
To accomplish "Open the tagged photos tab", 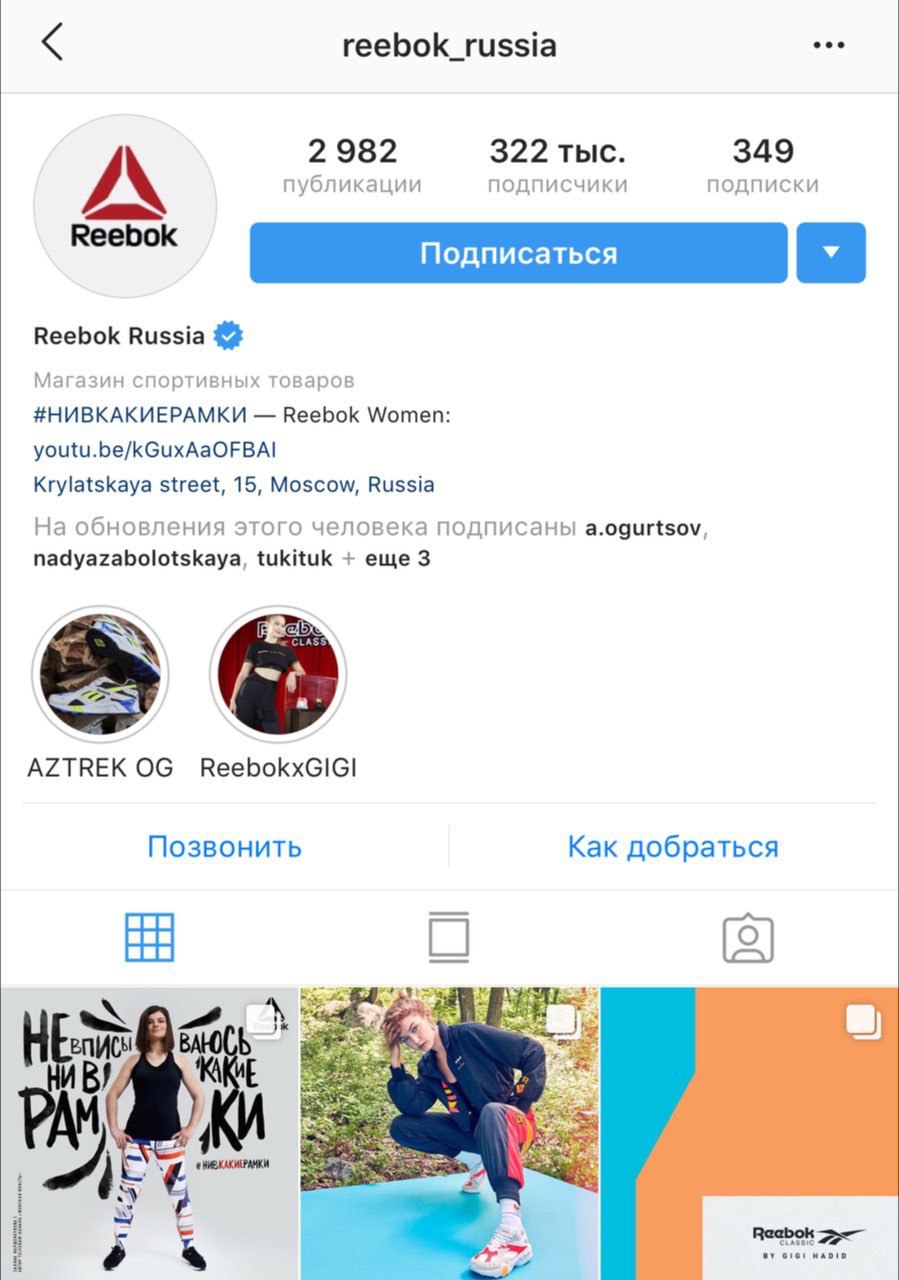I will [x=748, y=937].
